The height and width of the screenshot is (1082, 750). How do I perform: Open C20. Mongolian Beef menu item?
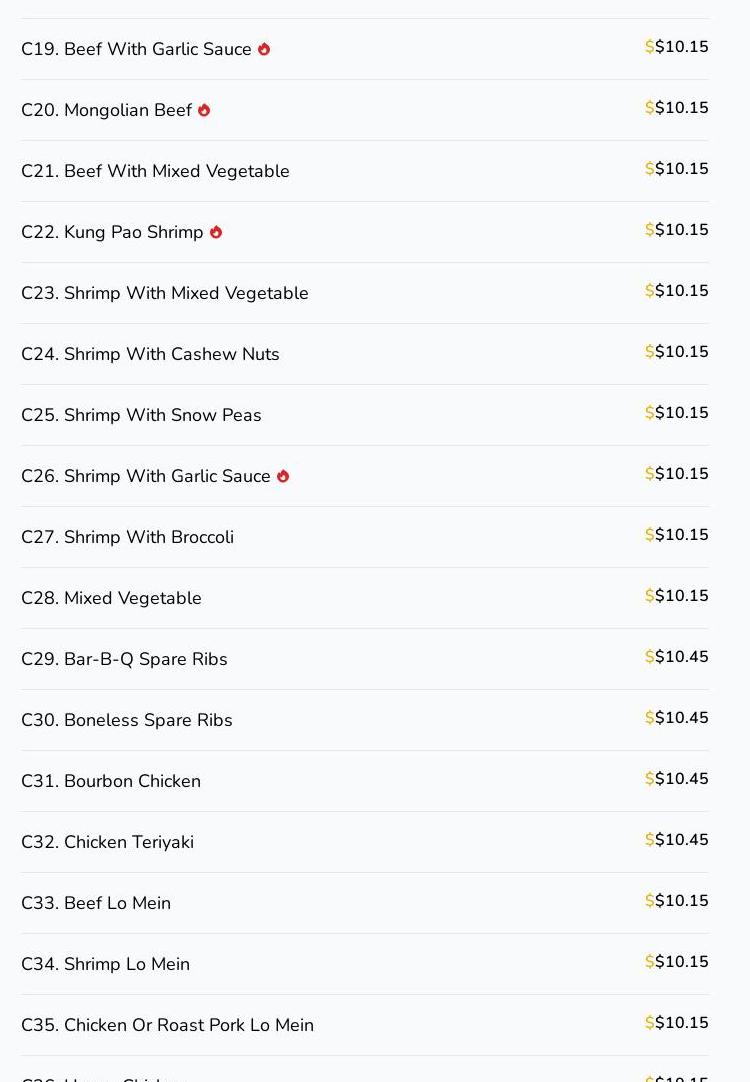(106, 110)
